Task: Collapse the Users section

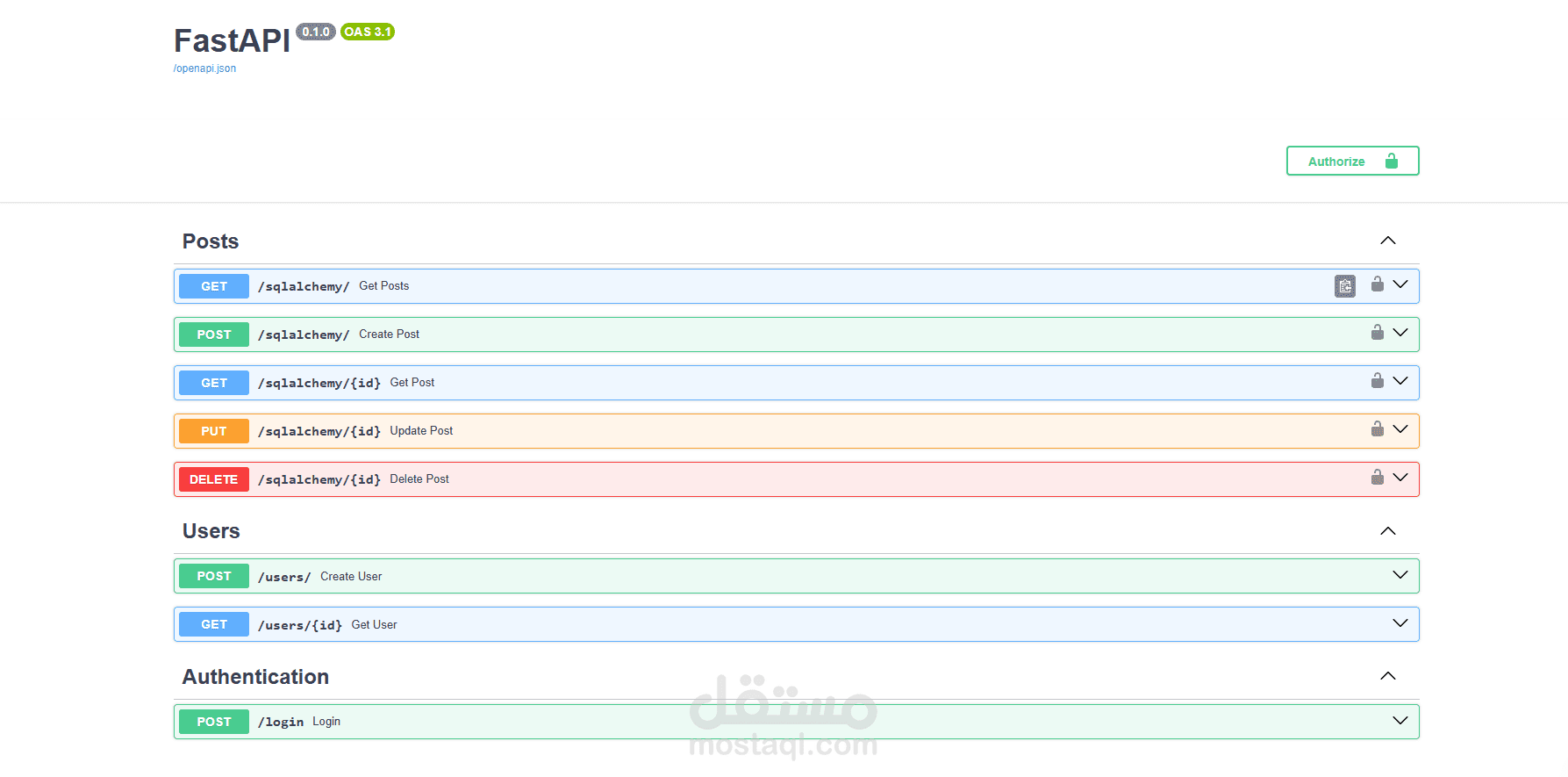Action: coord(1388,531)
